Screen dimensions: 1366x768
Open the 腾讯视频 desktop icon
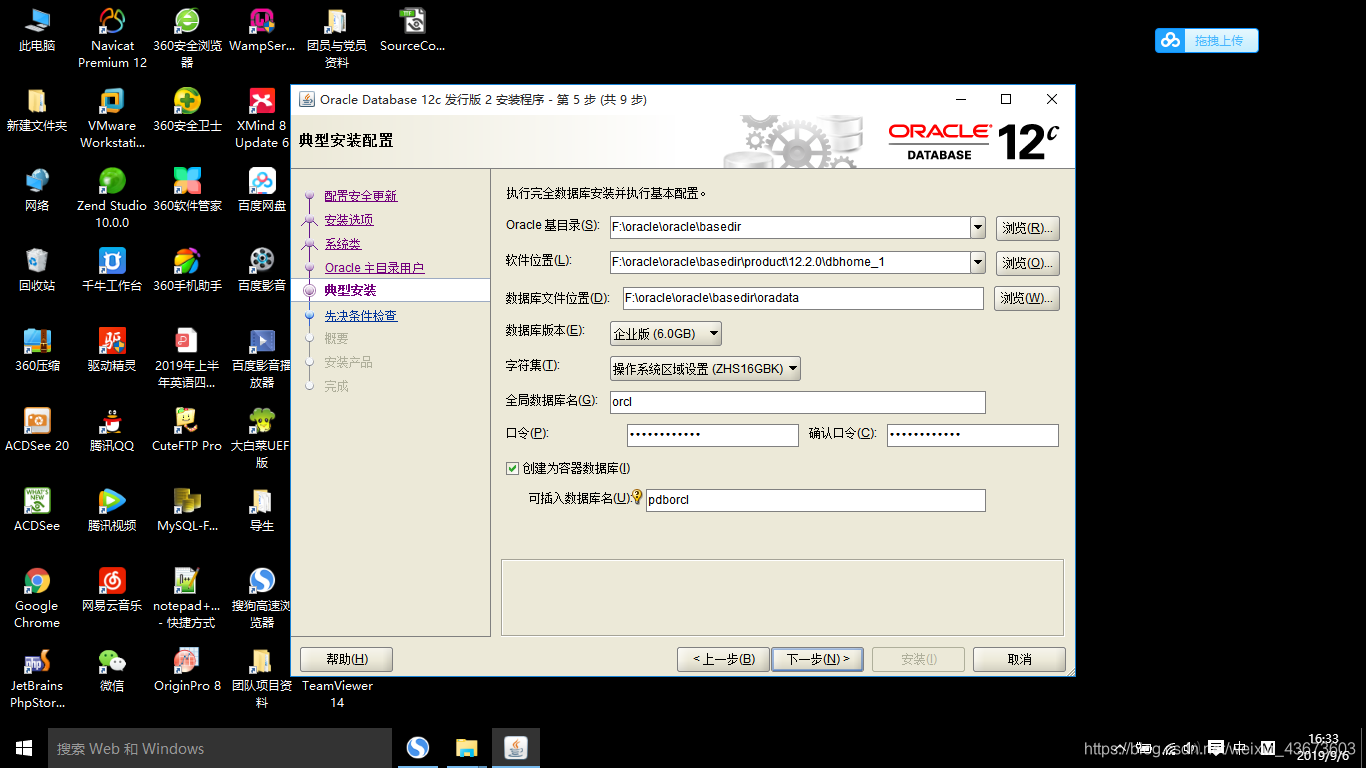(x=112, y=510)
